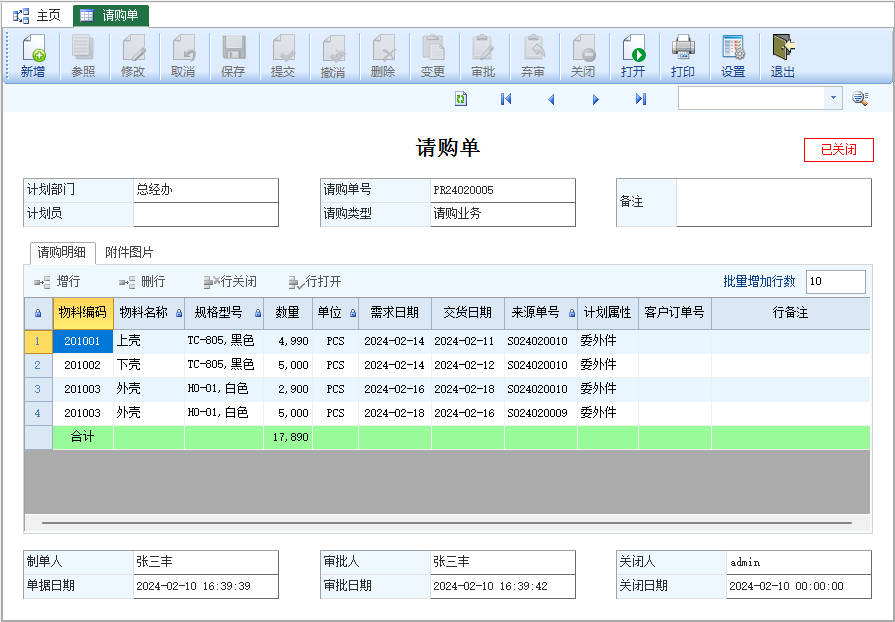Go to the previous record arrow
Viewport: 895px width, 622px height.
click(x=551, y=98)
